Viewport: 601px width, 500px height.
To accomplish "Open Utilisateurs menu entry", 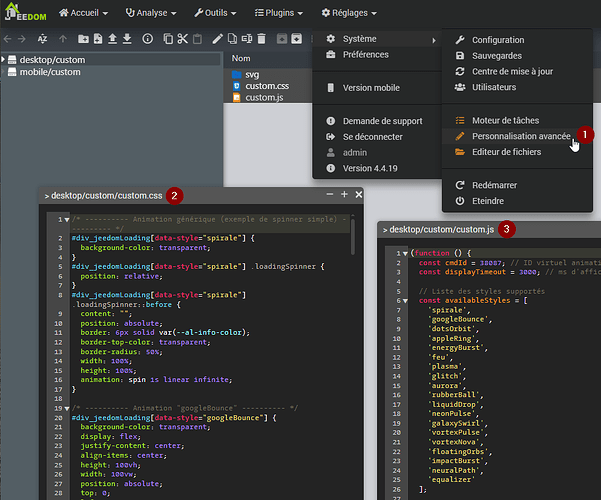I will tap(517, 87).
